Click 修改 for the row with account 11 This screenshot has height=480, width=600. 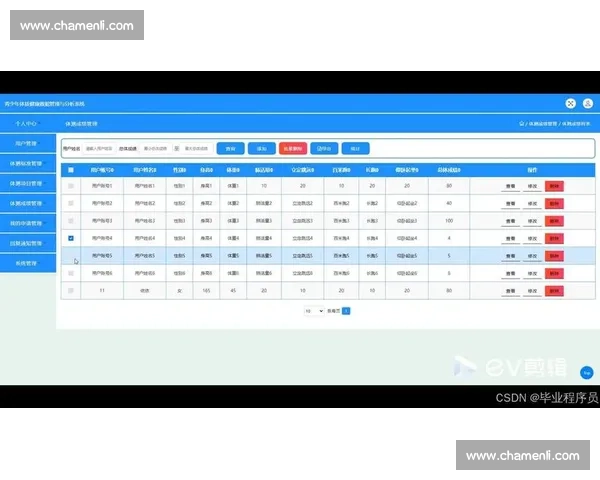[x=532, y=291]
